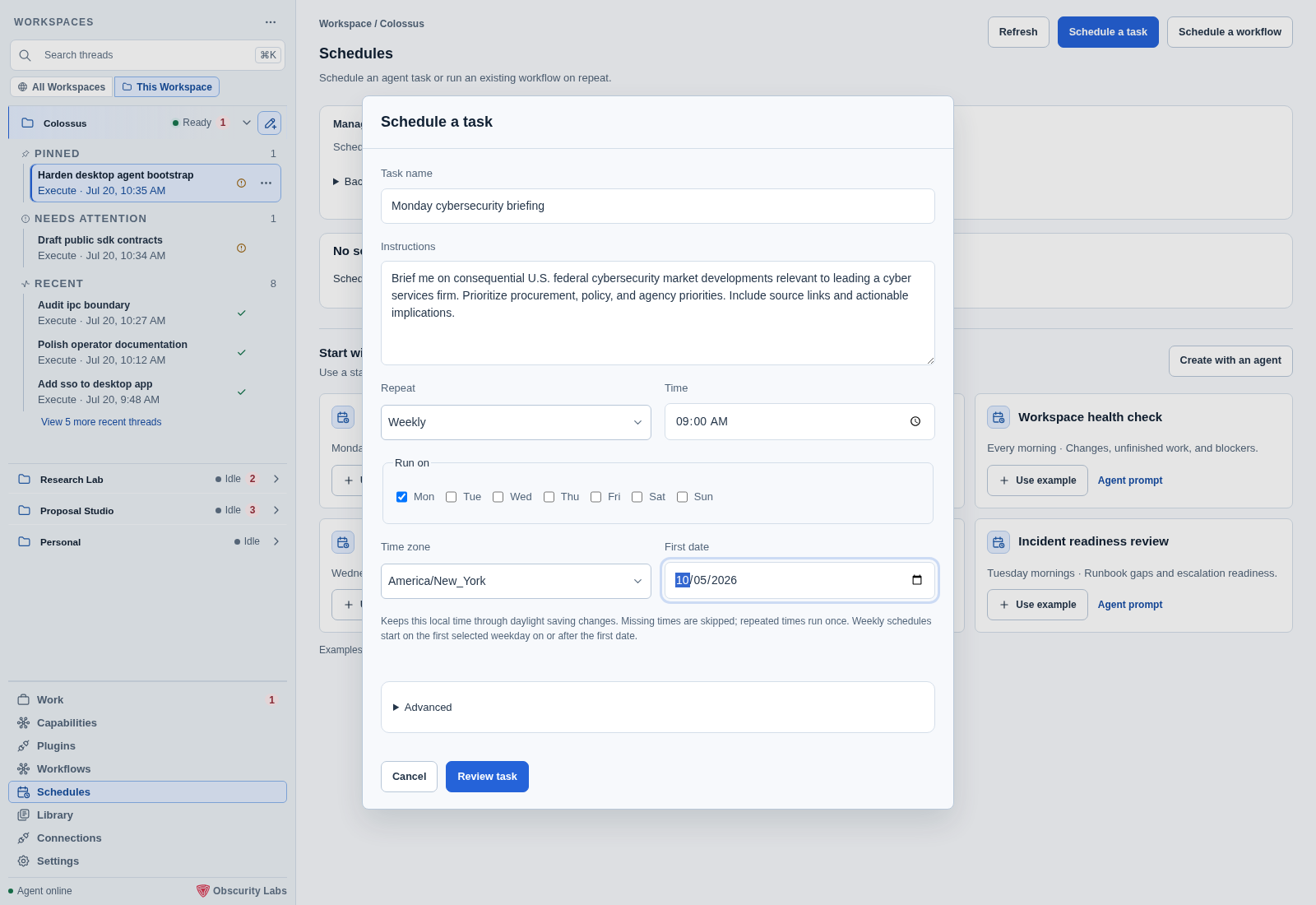
Task: Switch to All Workspaces filter
Action: coord(62,87)
